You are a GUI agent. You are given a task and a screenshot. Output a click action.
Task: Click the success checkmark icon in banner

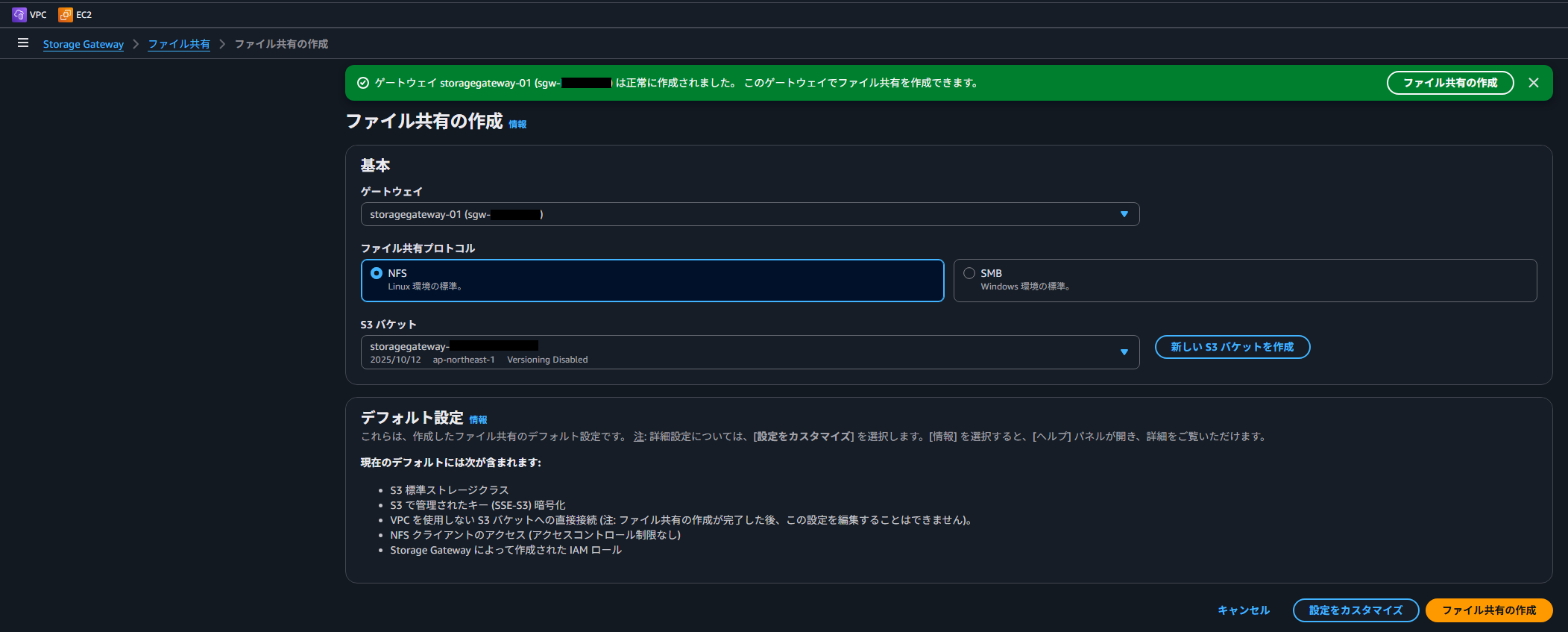tap(363, 83)
